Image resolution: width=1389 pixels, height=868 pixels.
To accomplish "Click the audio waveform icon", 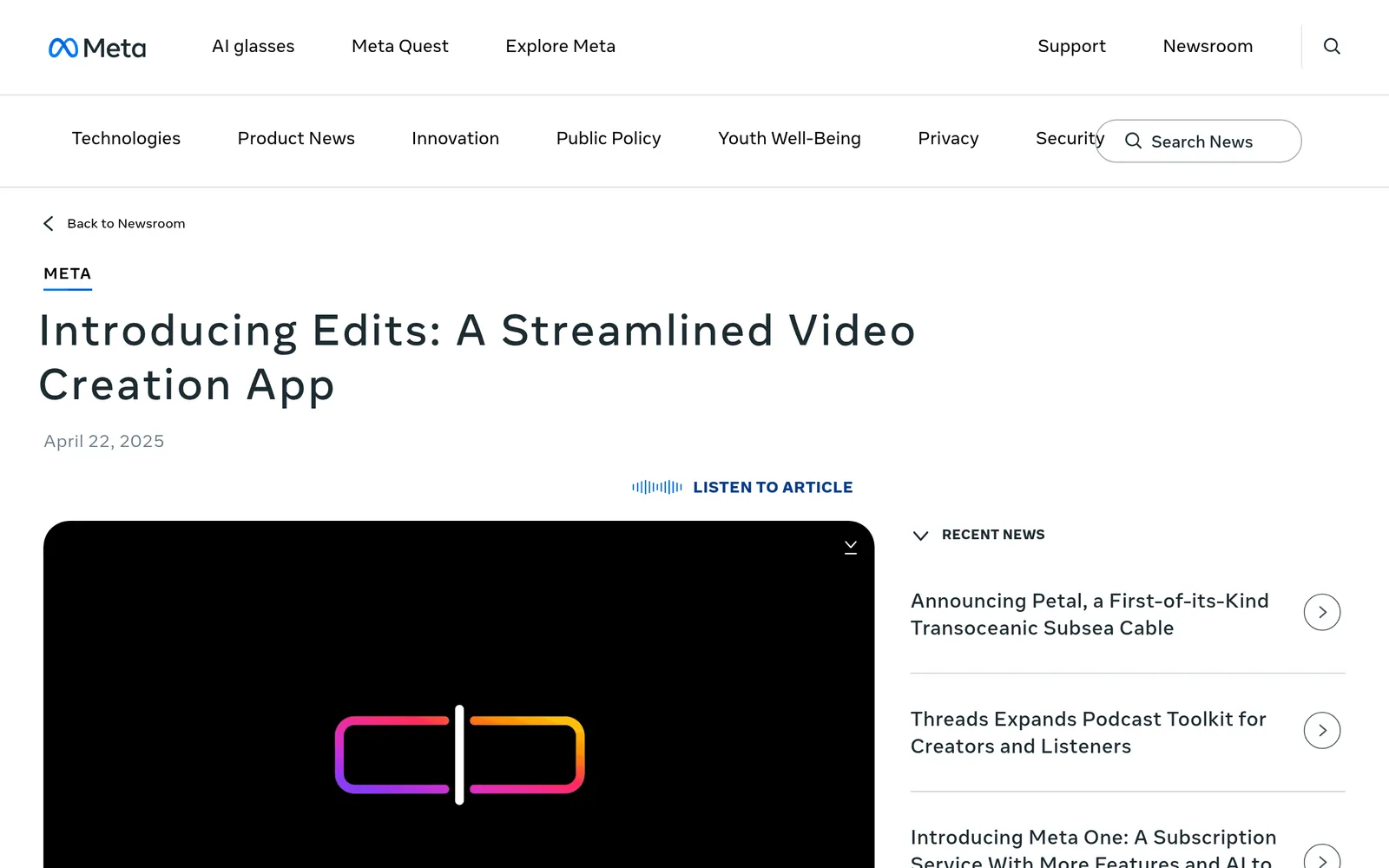I will [x=657, y=487].
